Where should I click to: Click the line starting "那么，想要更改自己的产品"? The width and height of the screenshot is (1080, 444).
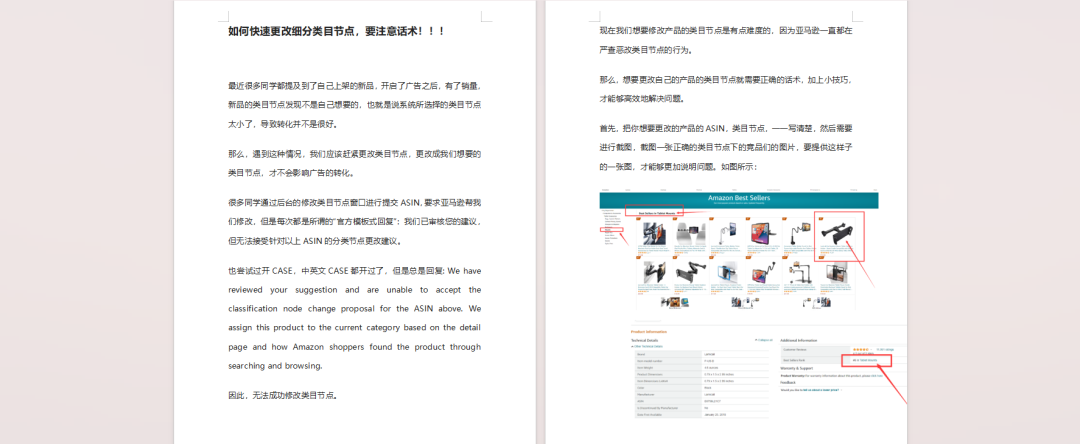pyautogui.click(x=726, y=80)
